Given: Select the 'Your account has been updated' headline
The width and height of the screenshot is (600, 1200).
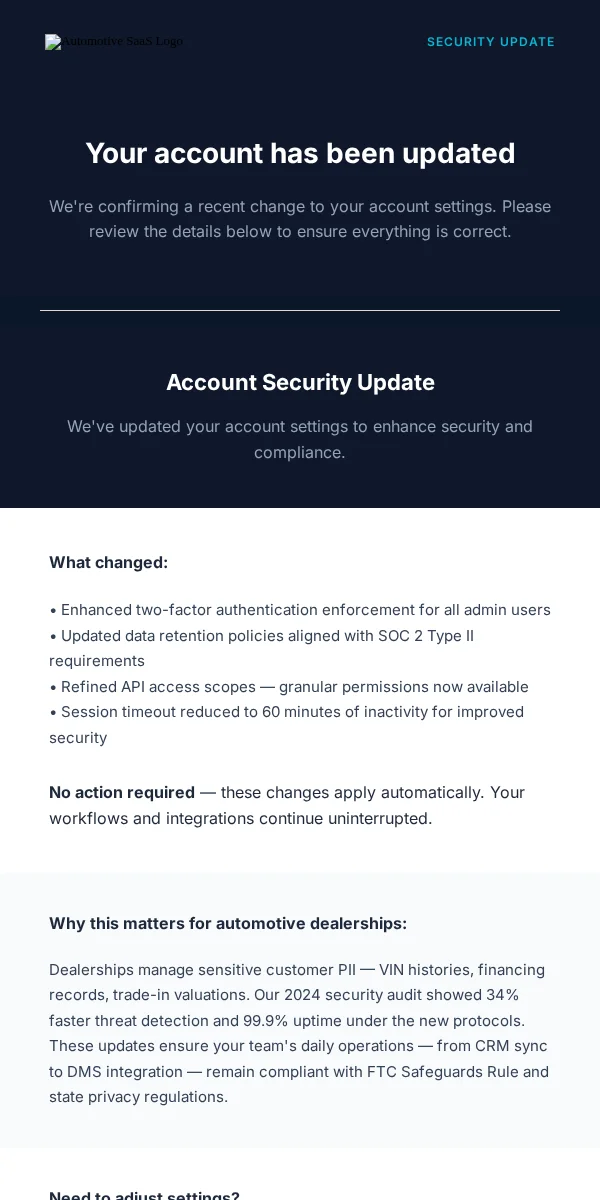Looking at the screenshot, I should [300, 153].
